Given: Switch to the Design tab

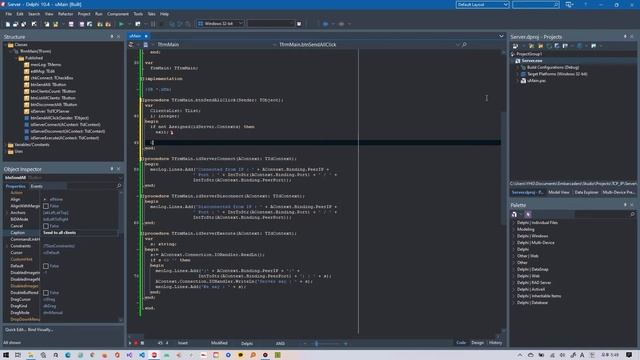Looking at the screenshot, I should point(477,343).
